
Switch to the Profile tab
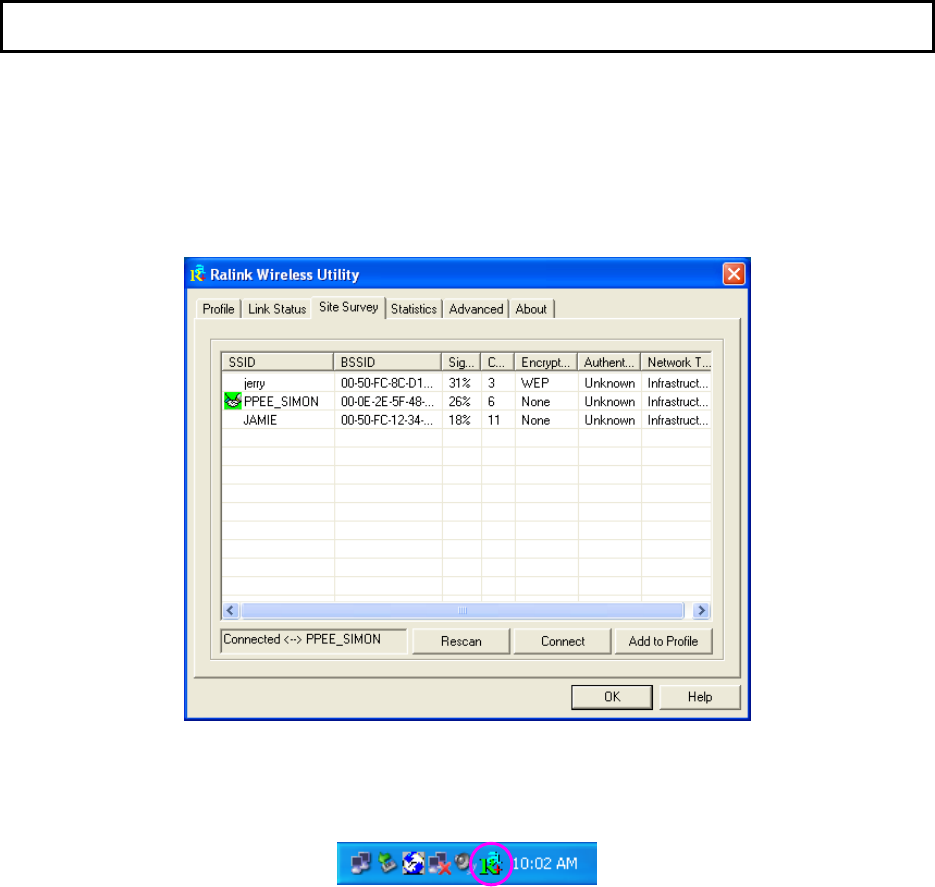(218, 309)
